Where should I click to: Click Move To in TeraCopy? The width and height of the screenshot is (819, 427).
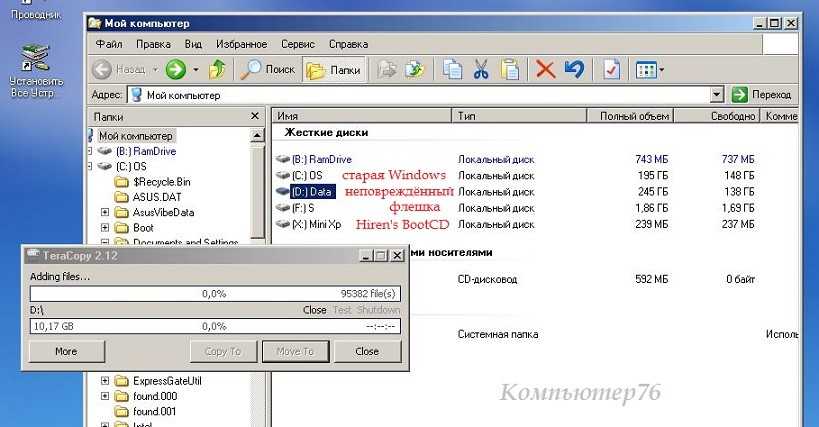coord(295,351)
